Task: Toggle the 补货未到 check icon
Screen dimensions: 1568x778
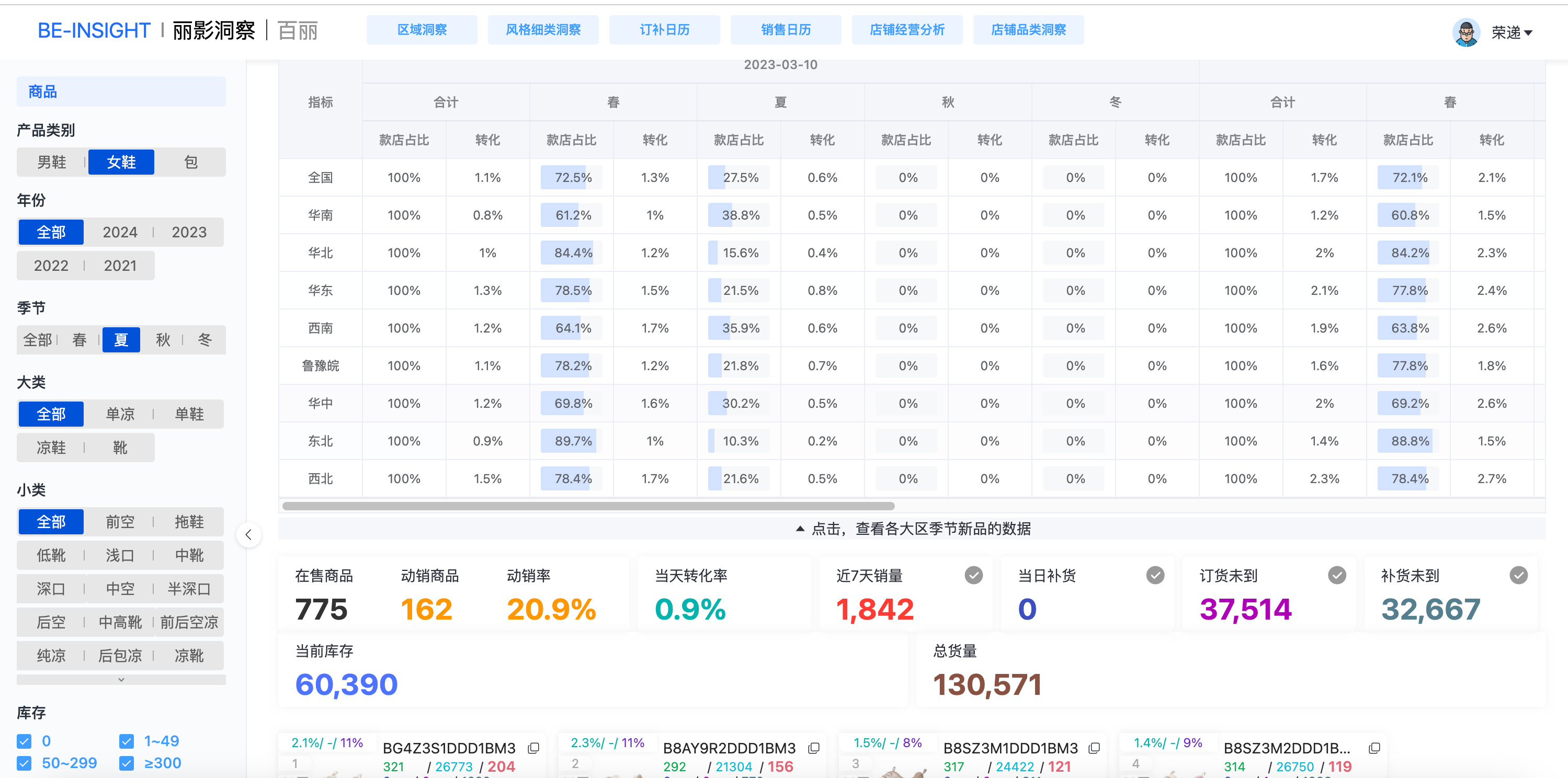Action: click(x=1519, y=575)
